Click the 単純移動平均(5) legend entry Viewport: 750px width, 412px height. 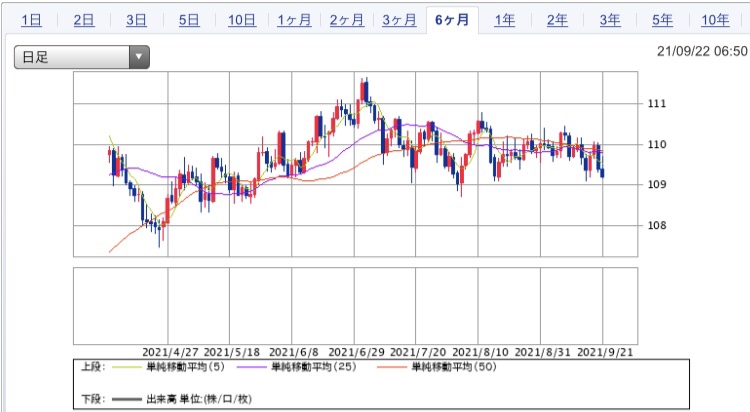pos(185,367)
